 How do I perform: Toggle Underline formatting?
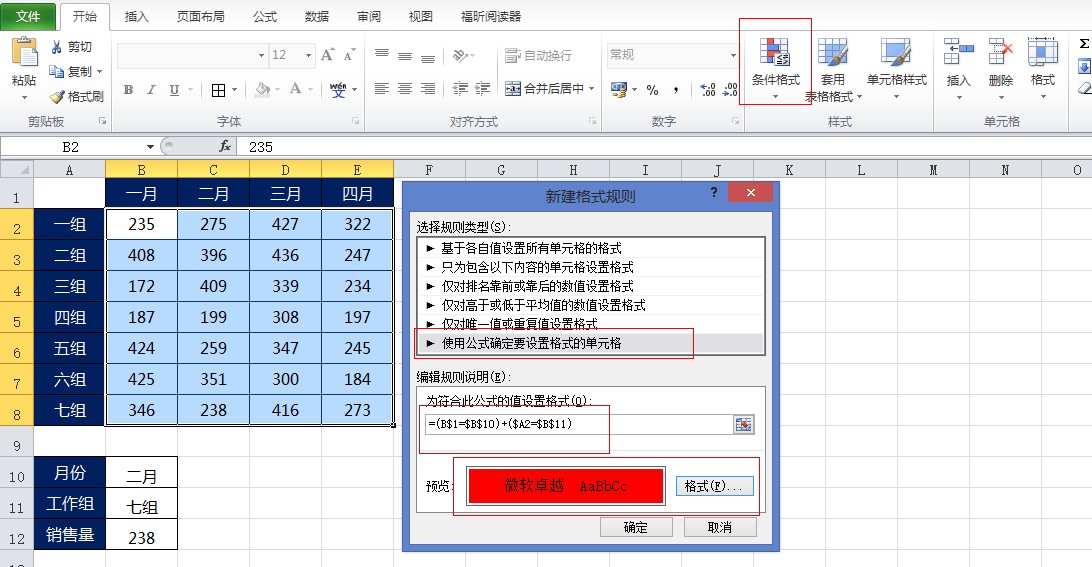click(174, 90)
